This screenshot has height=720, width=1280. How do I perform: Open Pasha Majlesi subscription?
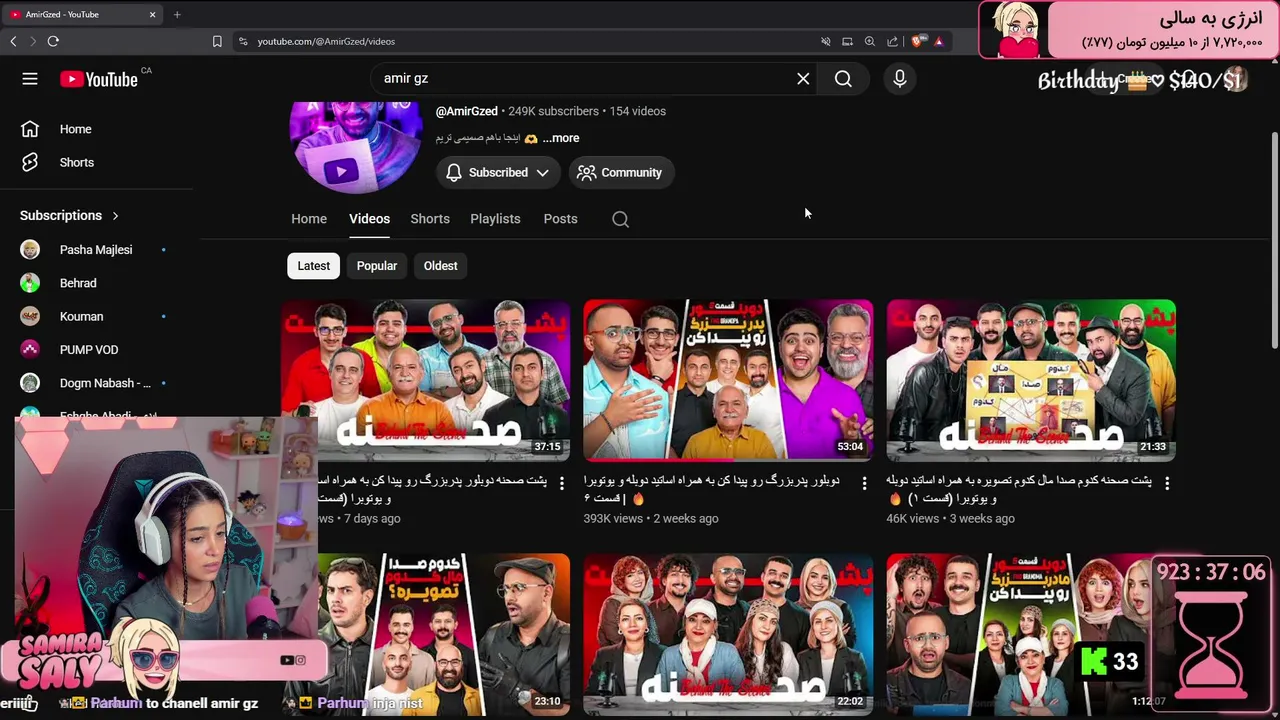point(97,250)
